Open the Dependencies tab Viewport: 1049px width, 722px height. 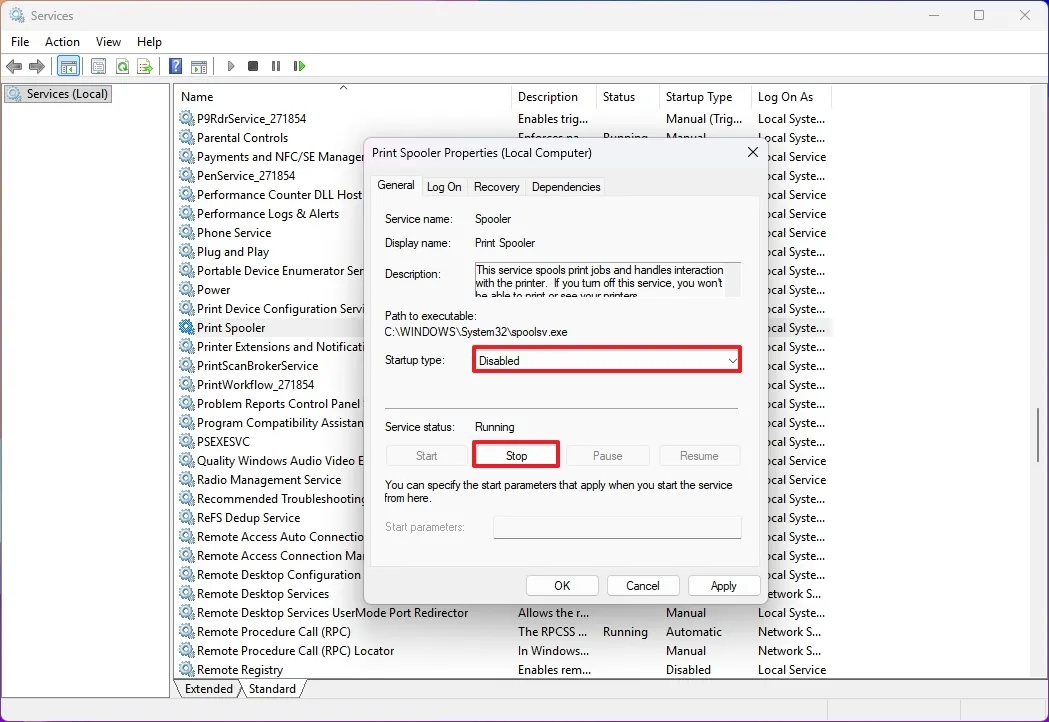click(x=565, y=186)
